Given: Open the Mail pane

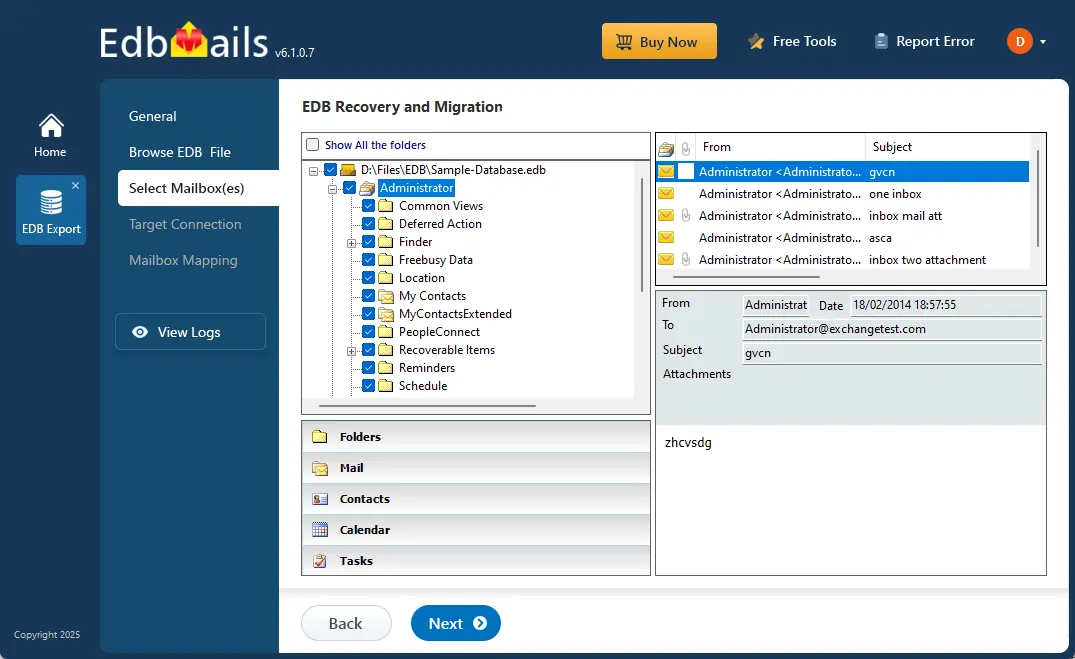Looking at the screenshot, I should [476, 468].
